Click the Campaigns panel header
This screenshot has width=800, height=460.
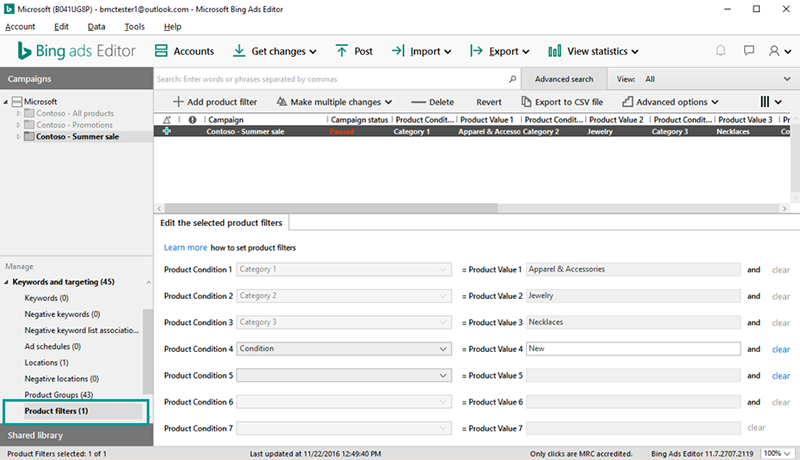[77, 79]
